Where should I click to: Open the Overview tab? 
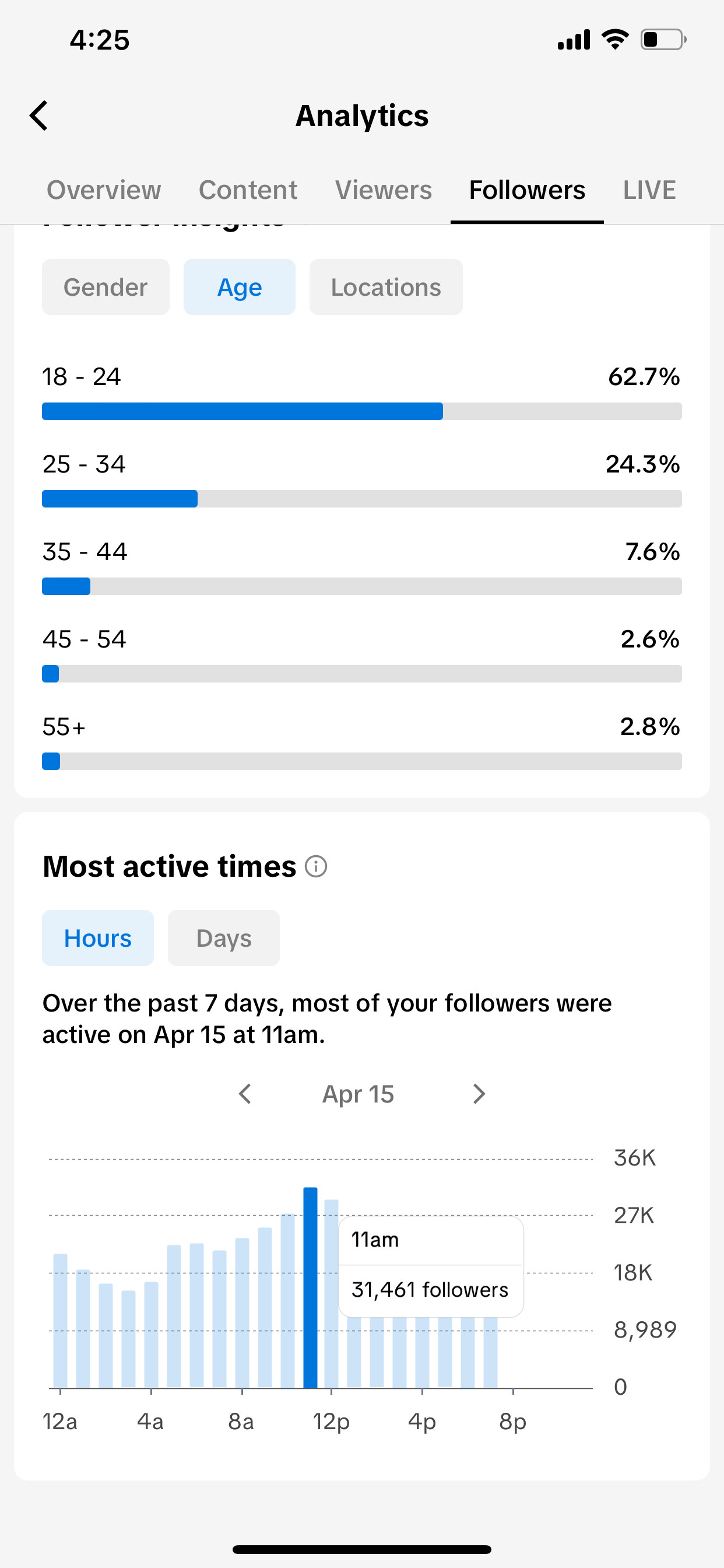(x=104, y=190)
